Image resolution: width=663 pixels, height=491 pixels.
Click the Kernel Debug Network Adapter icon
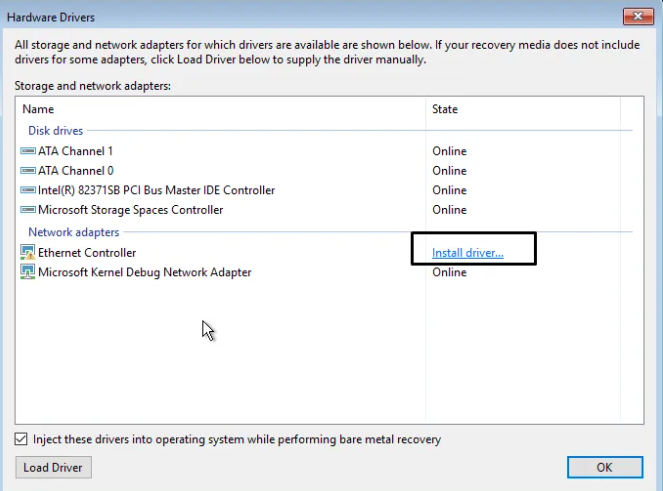pos(28,272)
